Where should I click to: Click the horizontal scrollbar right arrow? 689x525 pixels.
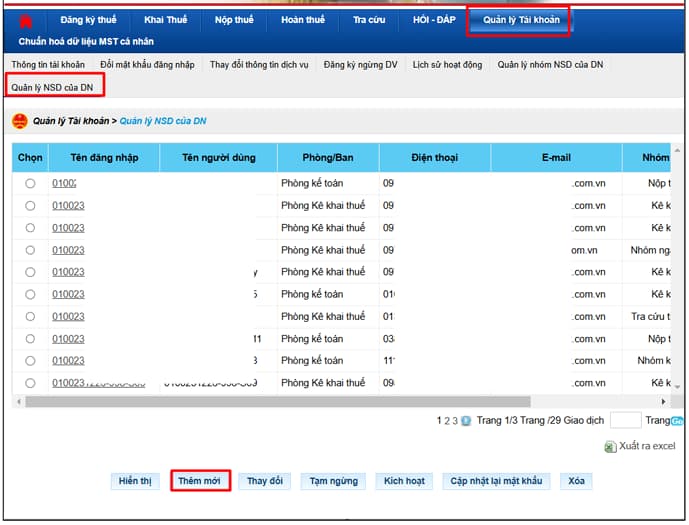[x=663, y=402]
